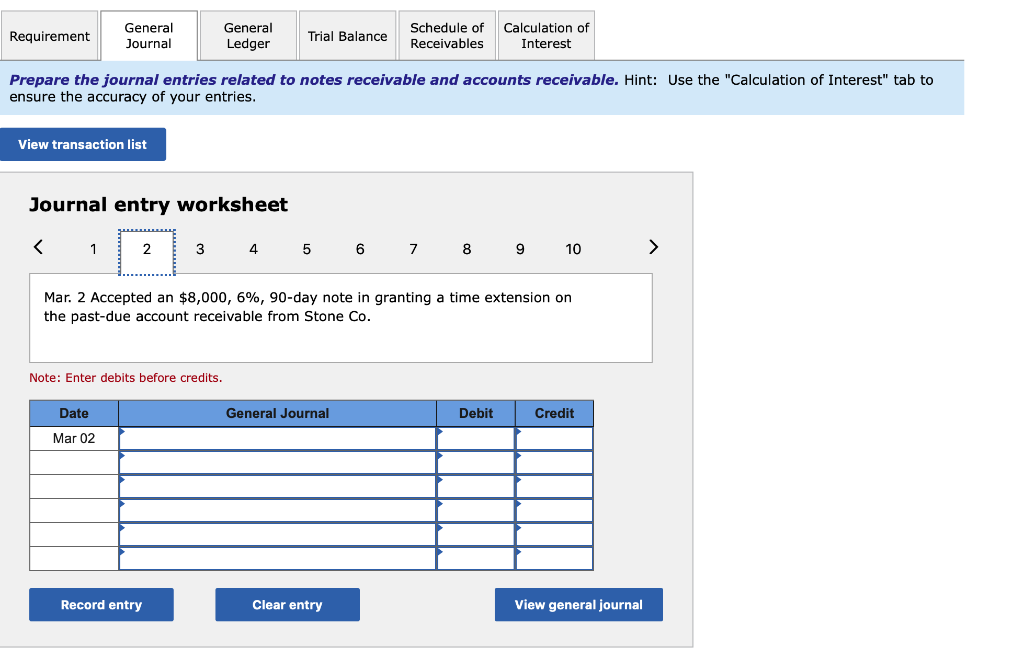Select transaction 10 in the worksheet
1024x658 pixels.
(573, 249)
